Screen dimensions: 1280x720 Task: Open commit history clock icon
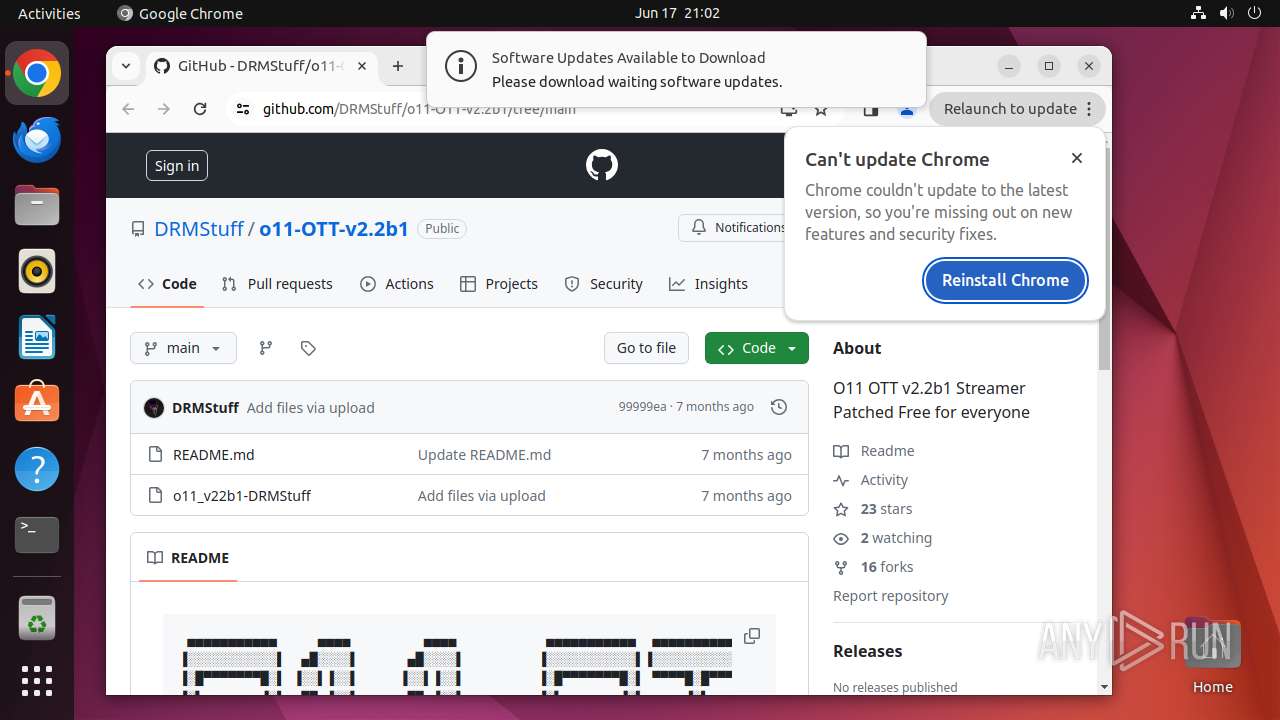779,407
